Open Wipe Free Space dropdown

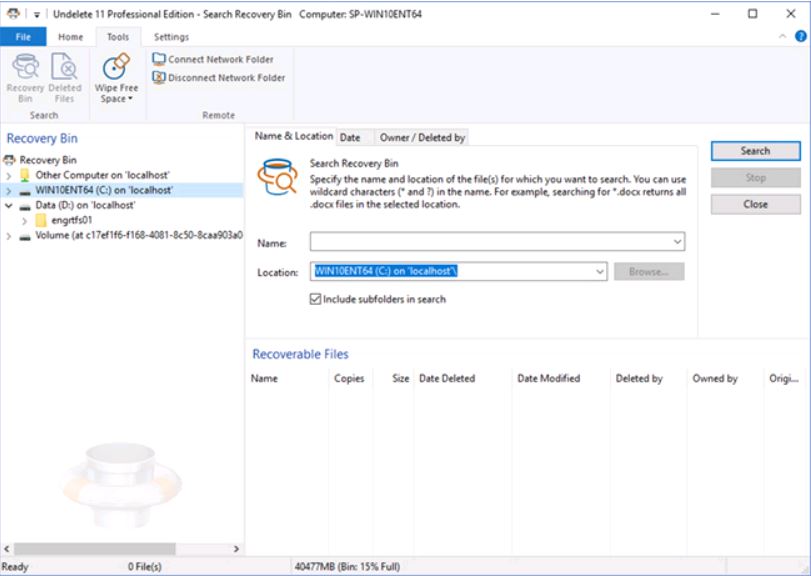coord(116,78)
